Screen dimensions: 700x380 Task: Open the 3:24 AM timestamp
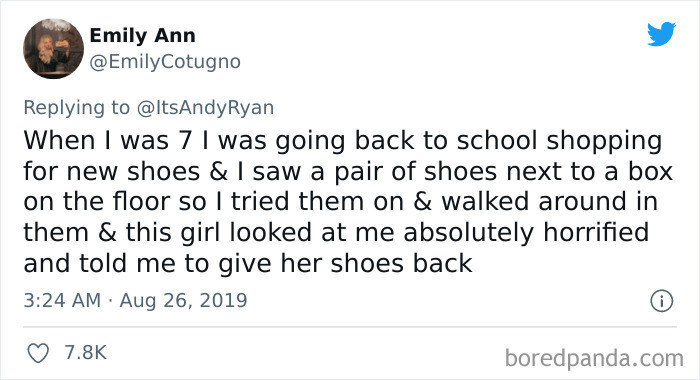[62, 300]
